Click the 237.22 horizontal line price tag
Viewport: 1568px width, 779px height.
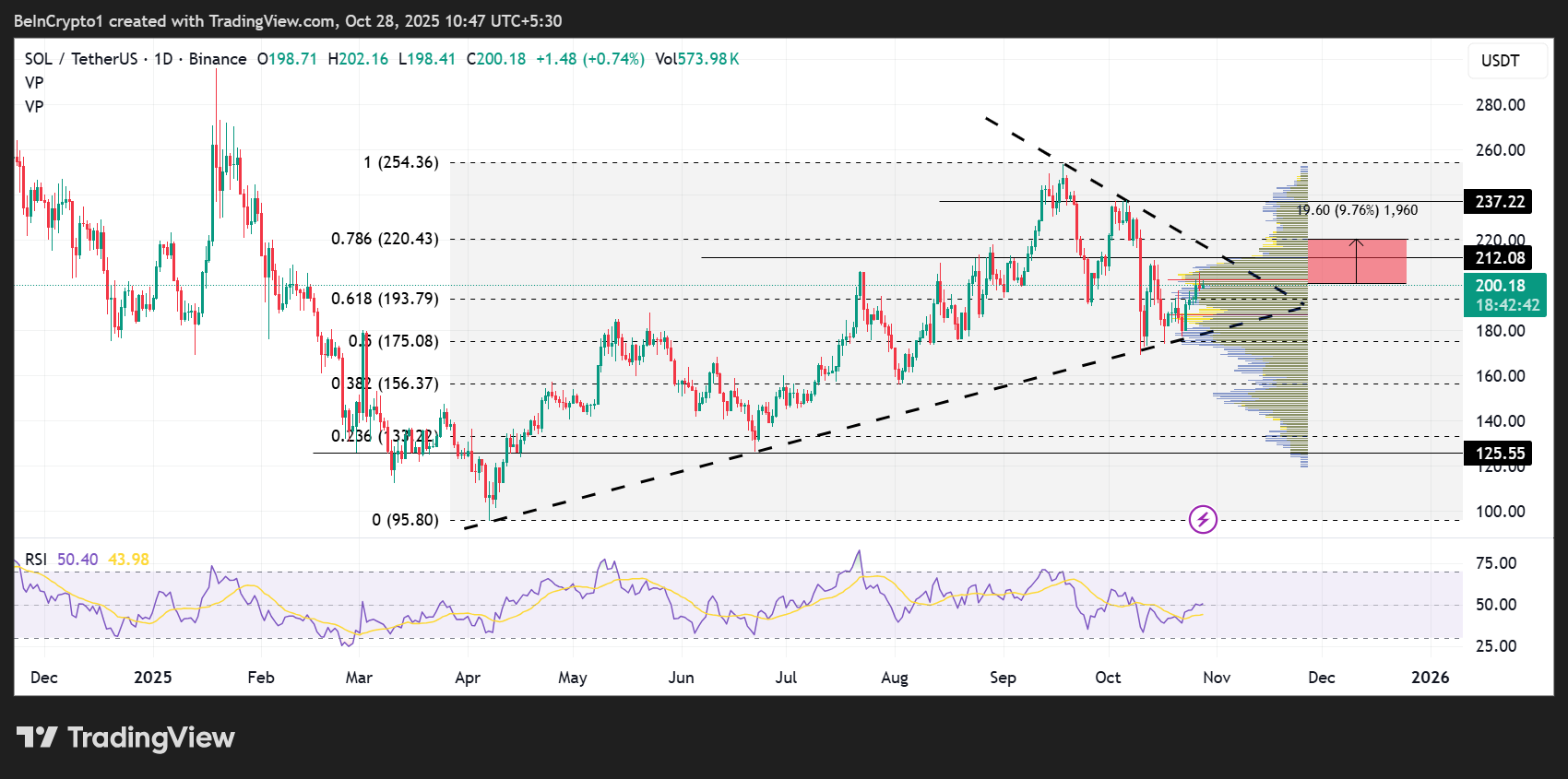click(x=1499, y=202)
